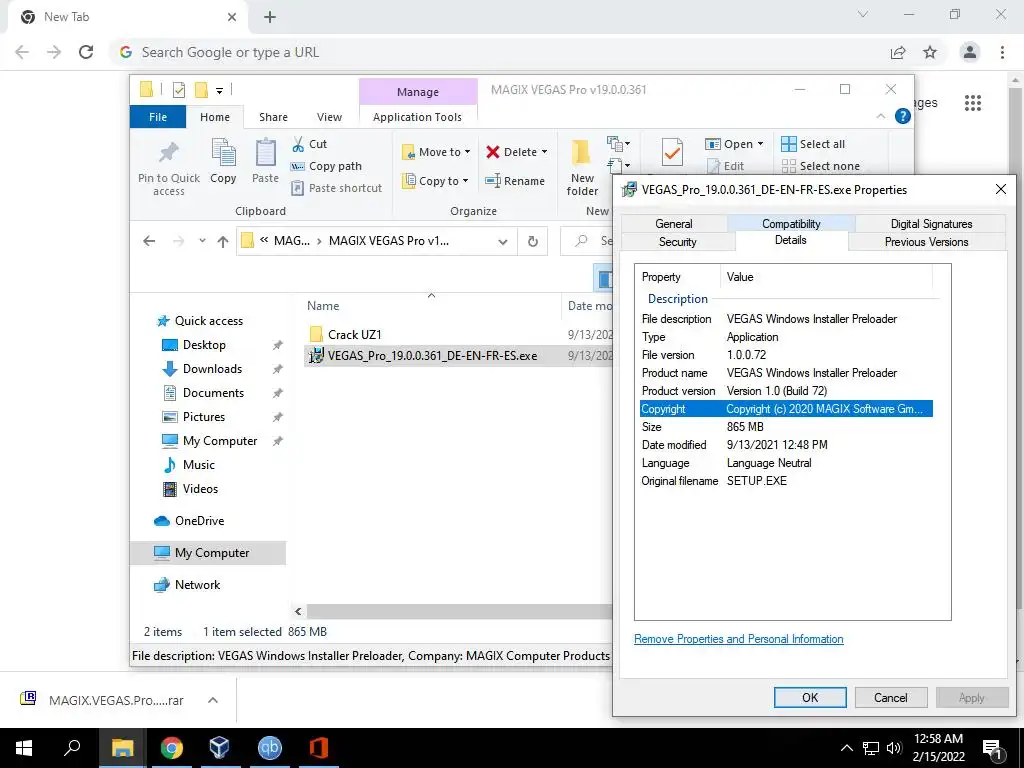Screen dimensions: 1024x768
Task: Click the Explorer help question icon
Action: click(x=903, y=116)
